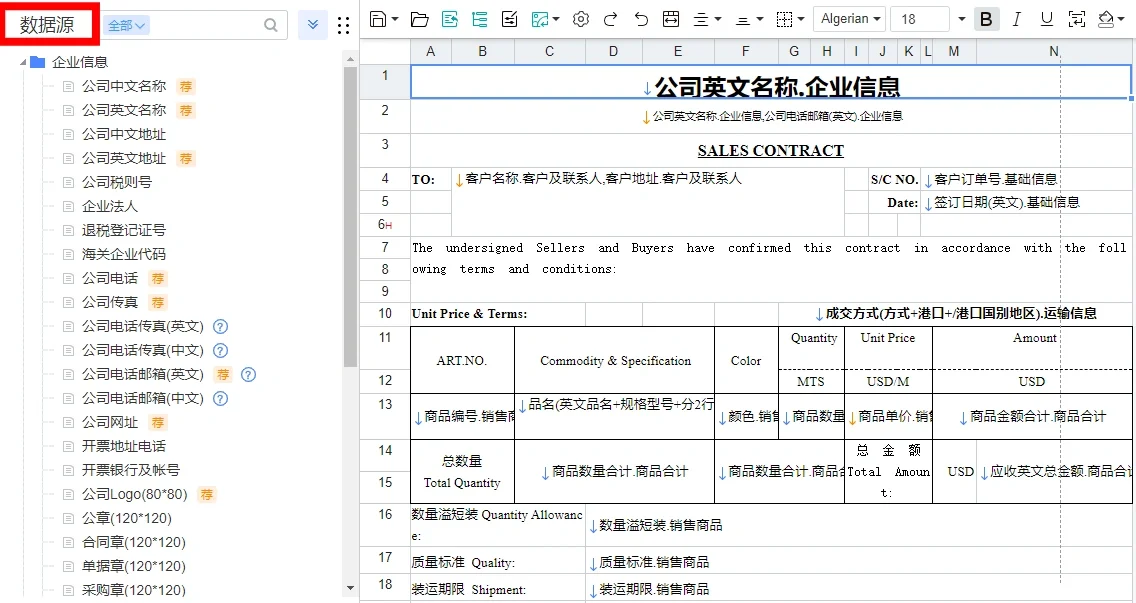Collapse the 企业信息 folder in the tree
This screenshot has height=603, width=1136.
[x=22, y=61]
